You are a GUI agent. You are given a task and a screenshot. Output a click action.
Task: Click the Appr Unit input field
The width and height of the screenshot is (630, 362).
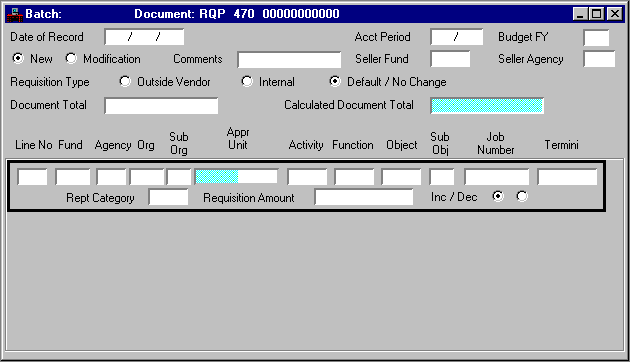click(236, 177)
